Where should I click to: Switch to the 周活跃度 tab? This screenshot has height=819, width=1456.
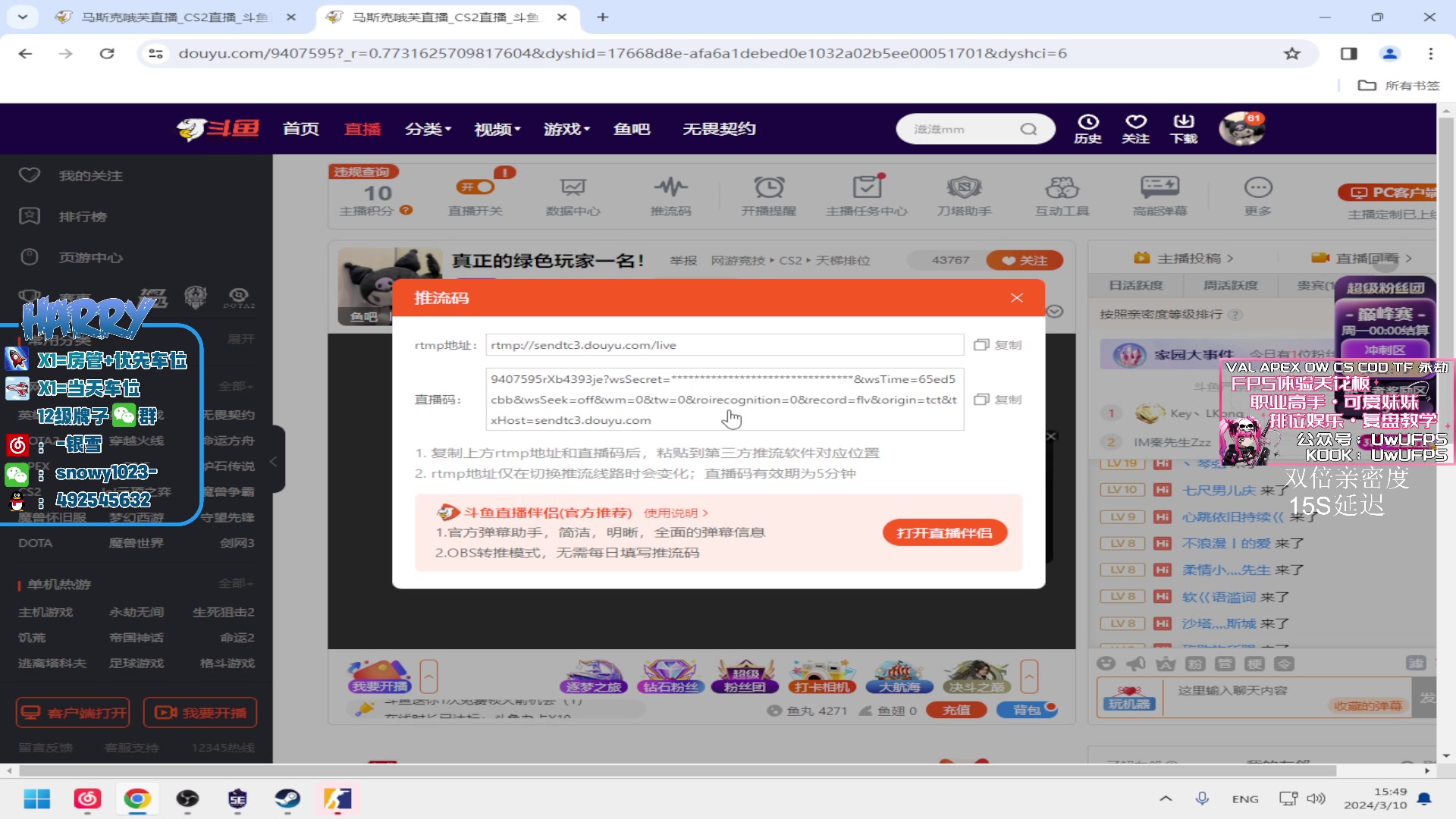pos(1230,286)
